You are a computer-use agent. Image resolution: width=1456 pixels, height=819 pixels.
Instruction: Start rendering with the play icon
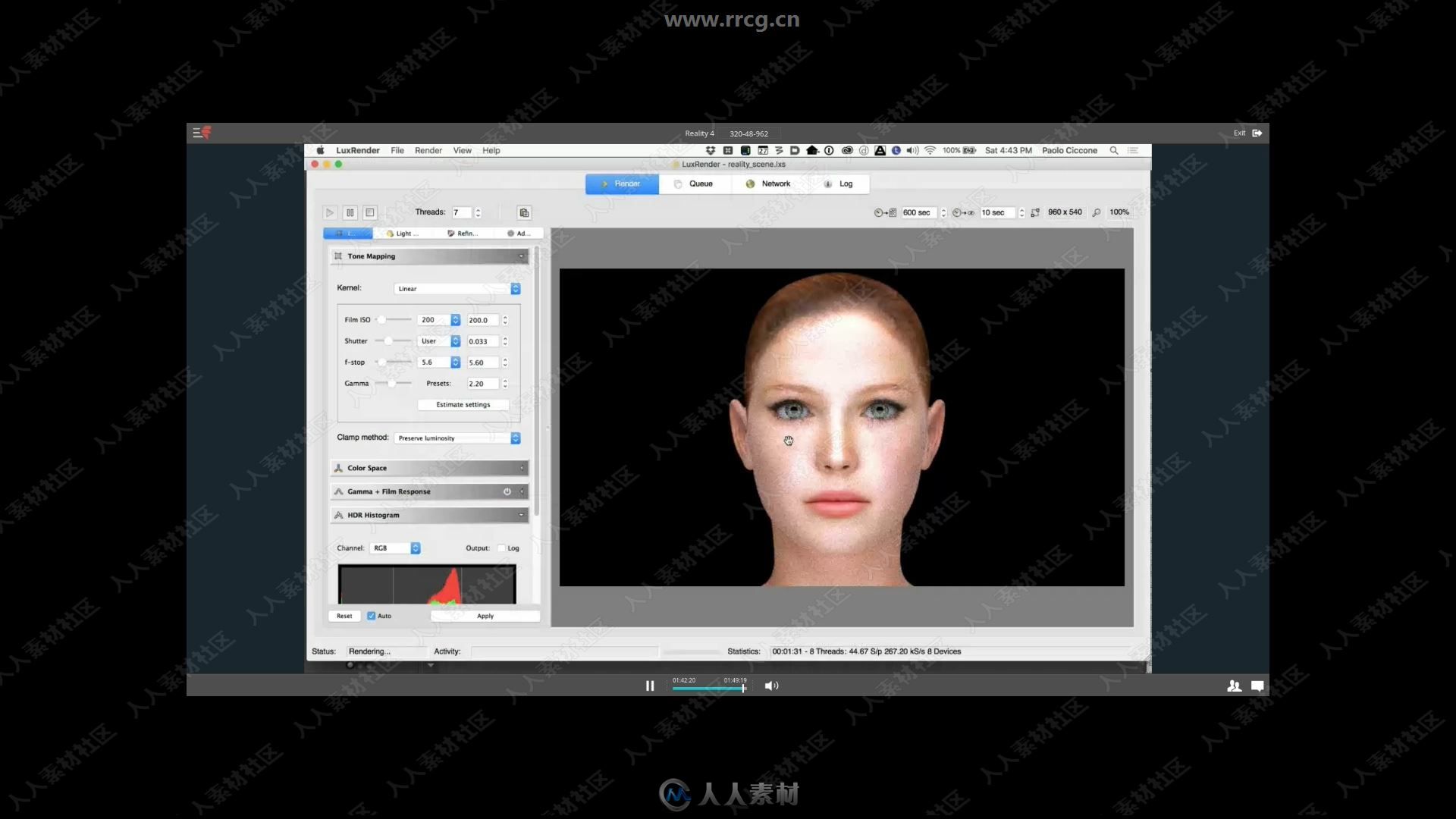point(330,213)
